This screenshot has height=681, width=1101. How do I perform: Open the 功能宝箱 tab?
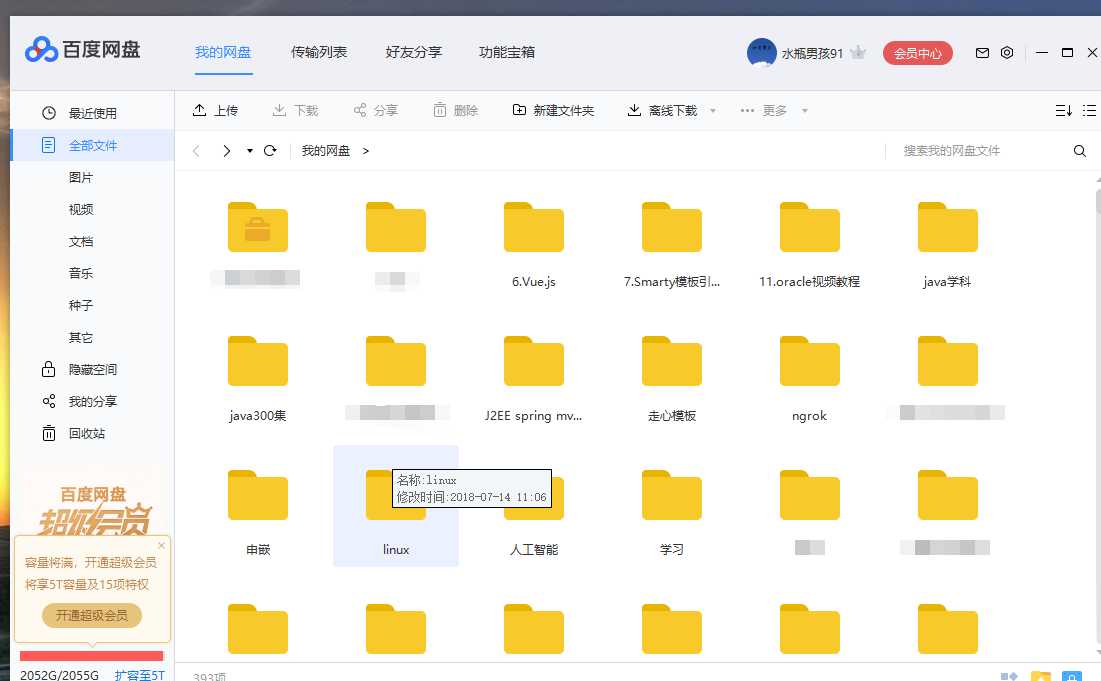tap(507, 53)
